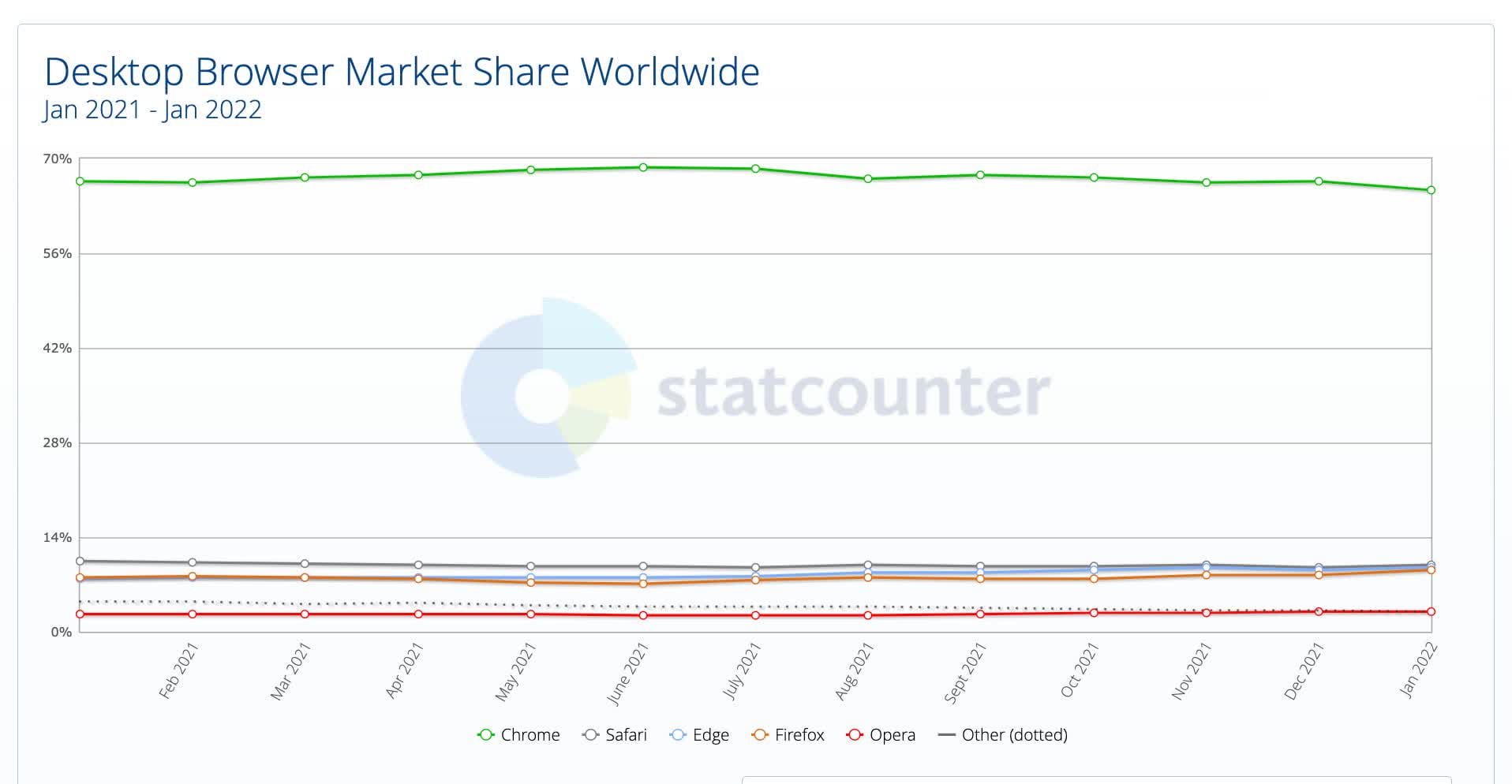This screenshot has width=1512, height=784.
Task: Click Chrome's Apr 2021 green marker
Action: click(418, 175)
